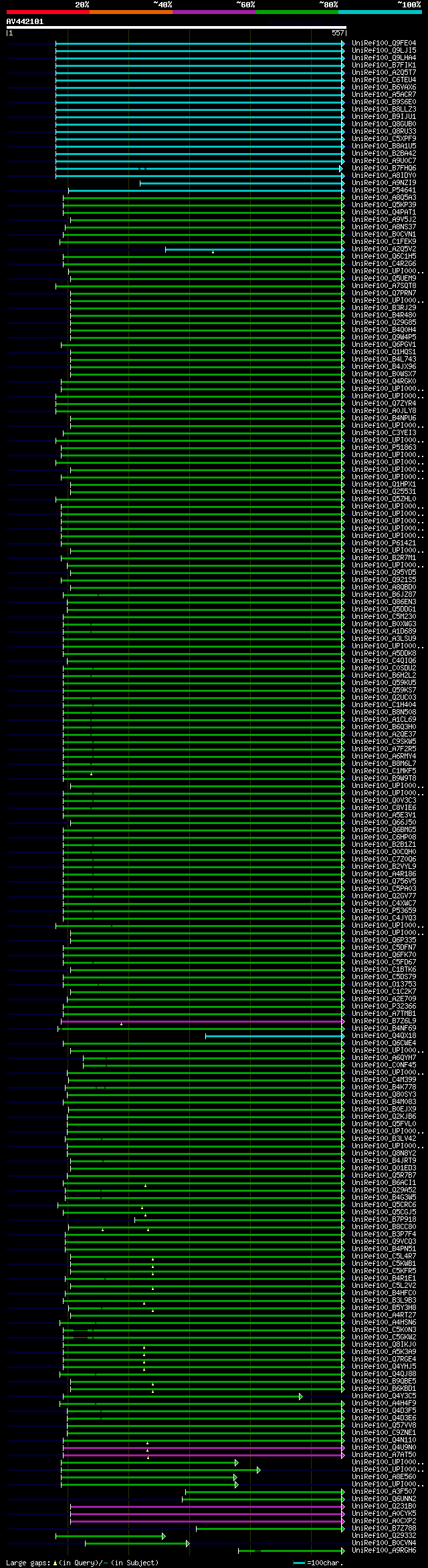The width and height of the screenshot is (428, 1568).
Task: Click the red ~20% legend segment
Action: point(48,12)
